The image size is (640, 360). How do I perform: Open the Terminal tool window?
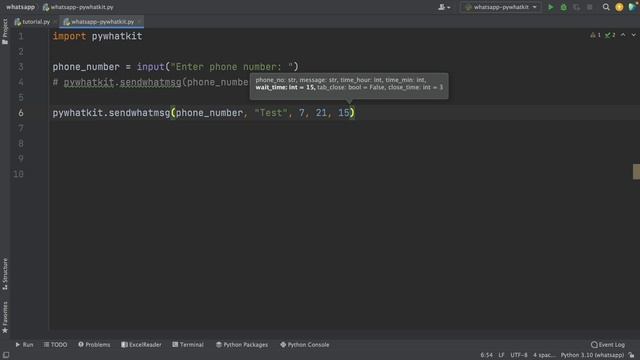[188, 344]
